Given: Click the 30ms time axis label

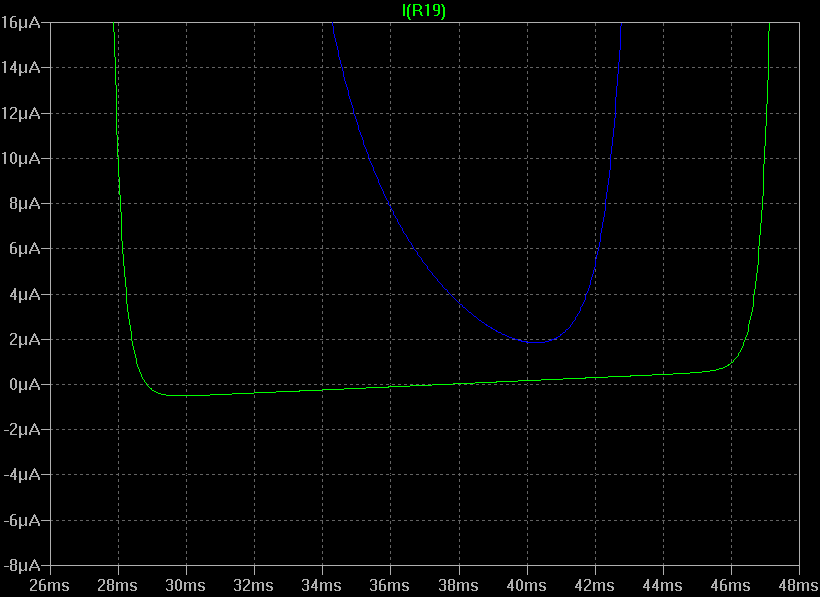Looking at the screenshot, I should [185, 585].
